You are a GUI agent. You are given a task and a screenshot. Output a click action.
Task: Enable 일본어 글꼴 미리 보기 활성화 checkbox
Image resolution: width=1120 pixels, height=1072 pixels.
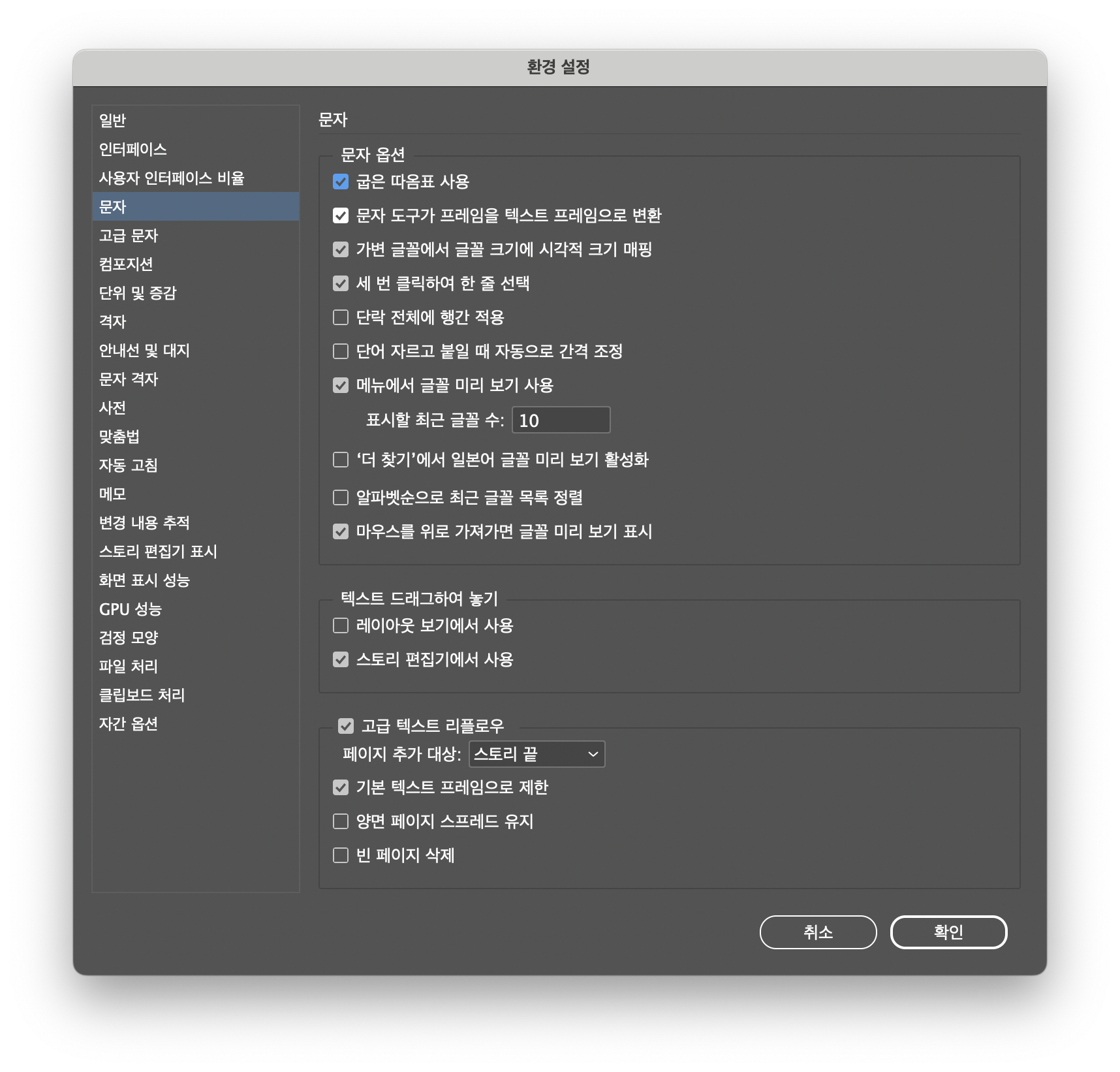tap(341, 460)
